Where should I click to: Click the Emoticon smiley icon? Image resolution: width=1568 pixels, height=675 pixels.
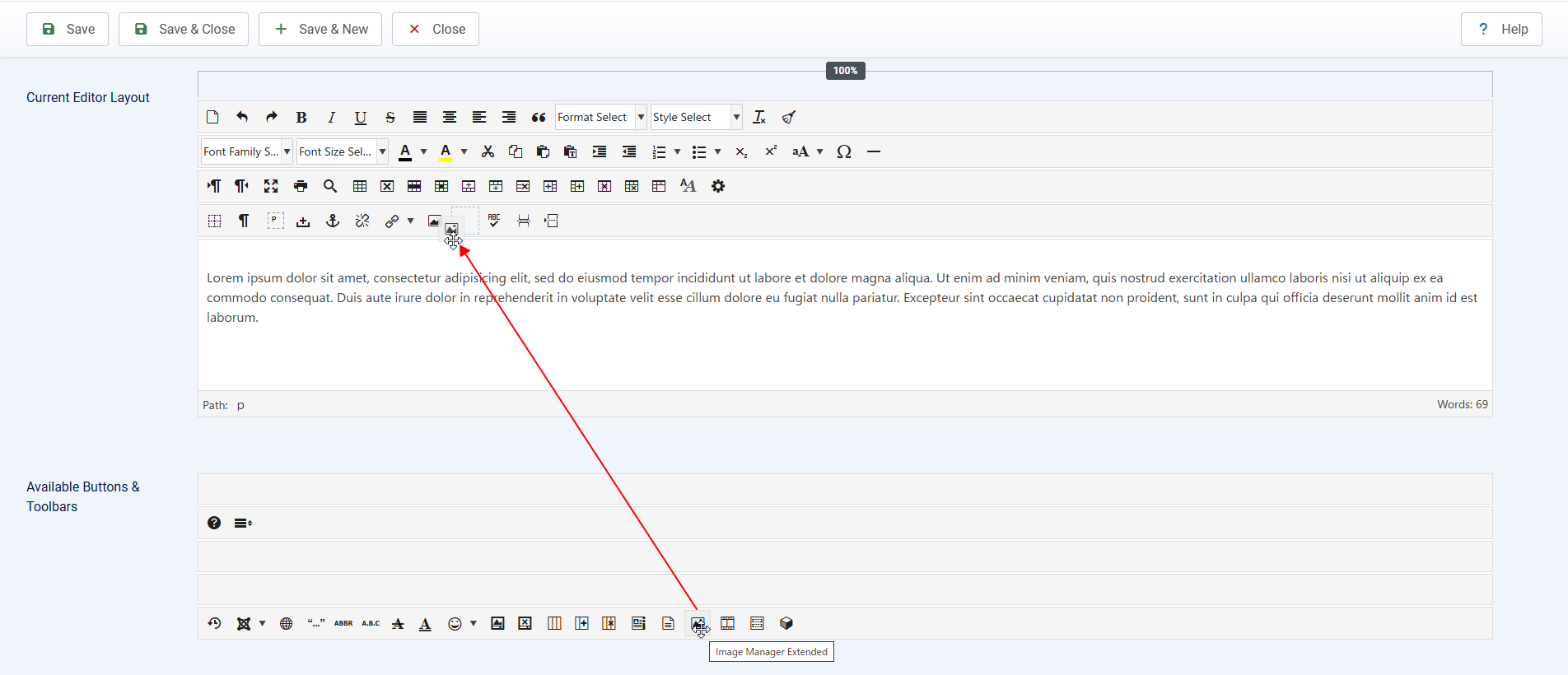(455, 623)
